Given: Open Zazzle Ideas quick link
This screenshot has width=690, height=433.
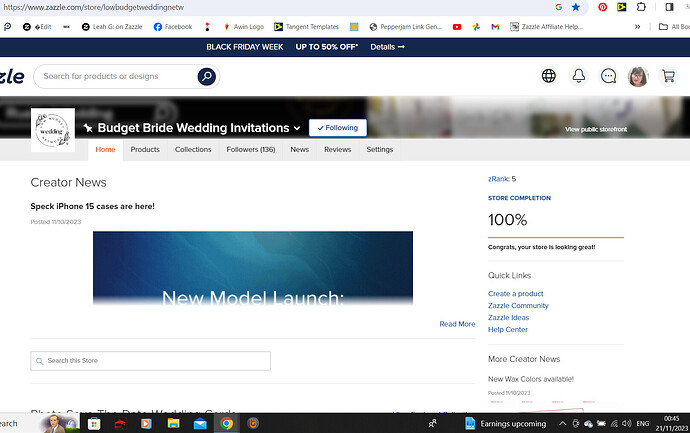Looking at the screenshot, I should coord(508,317).
